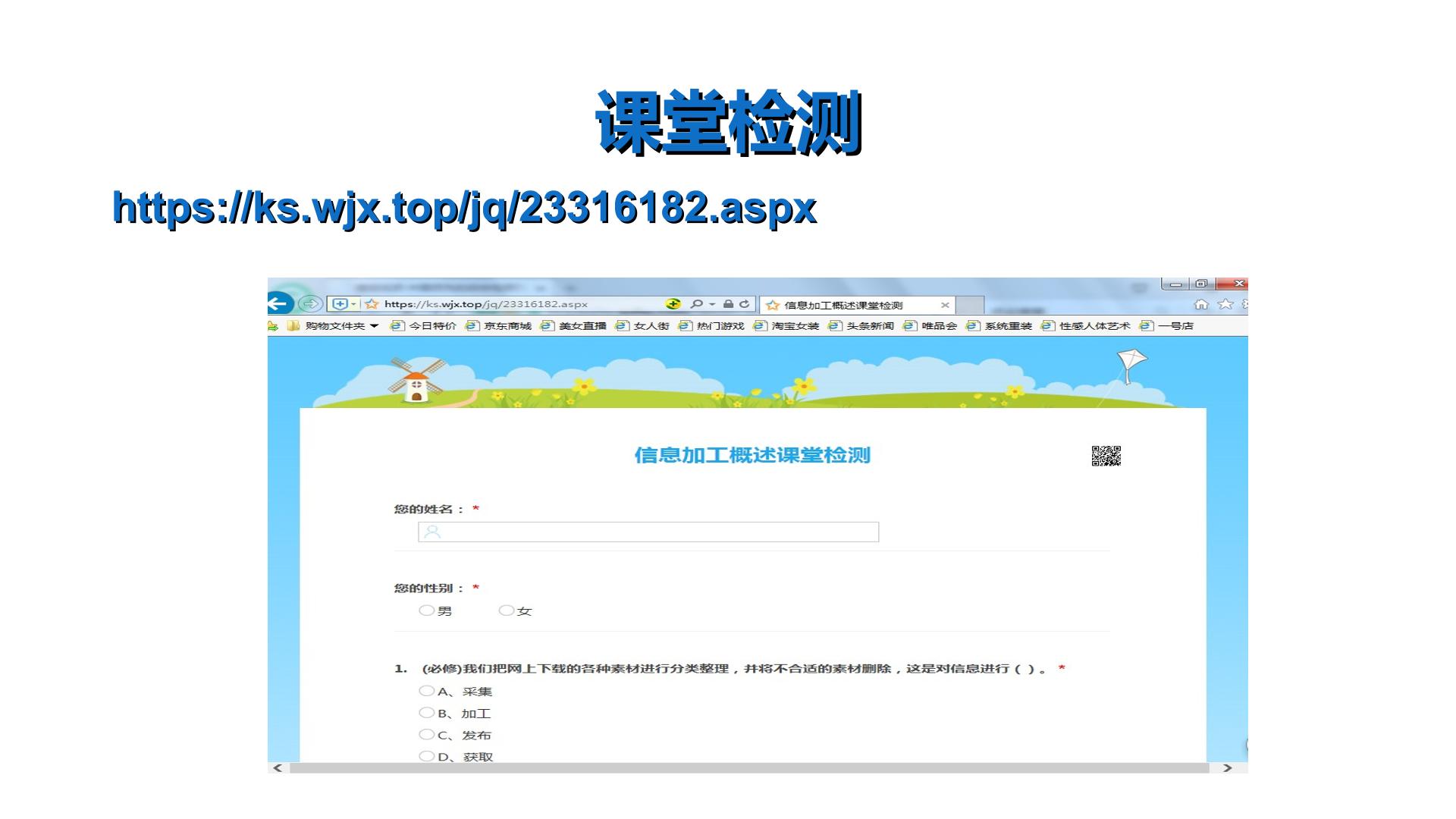The image size is (1456, 819).
Task: Click the refresh icon in address bar
Action: pos(745,304)
